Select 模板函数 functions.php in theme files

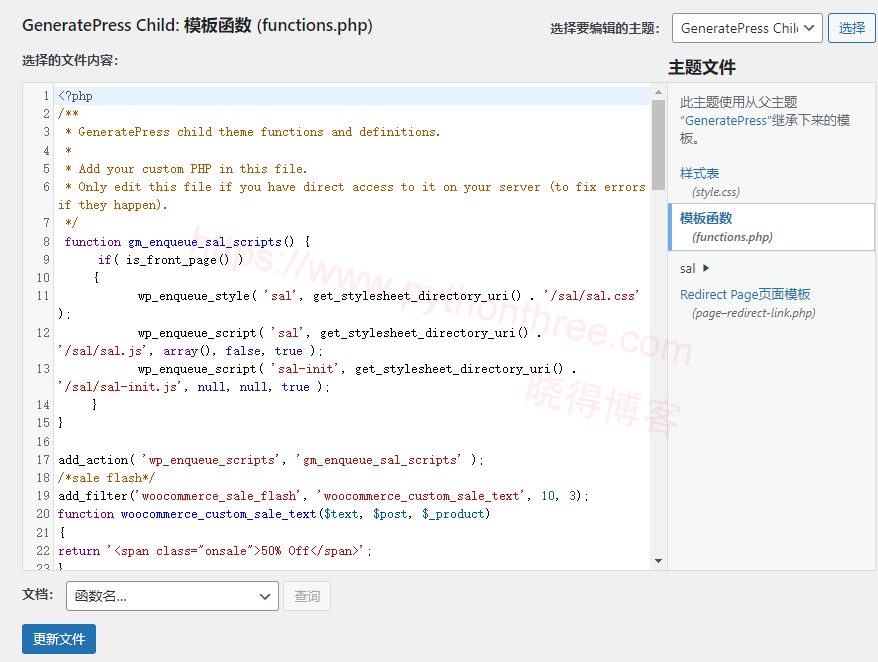772,227
